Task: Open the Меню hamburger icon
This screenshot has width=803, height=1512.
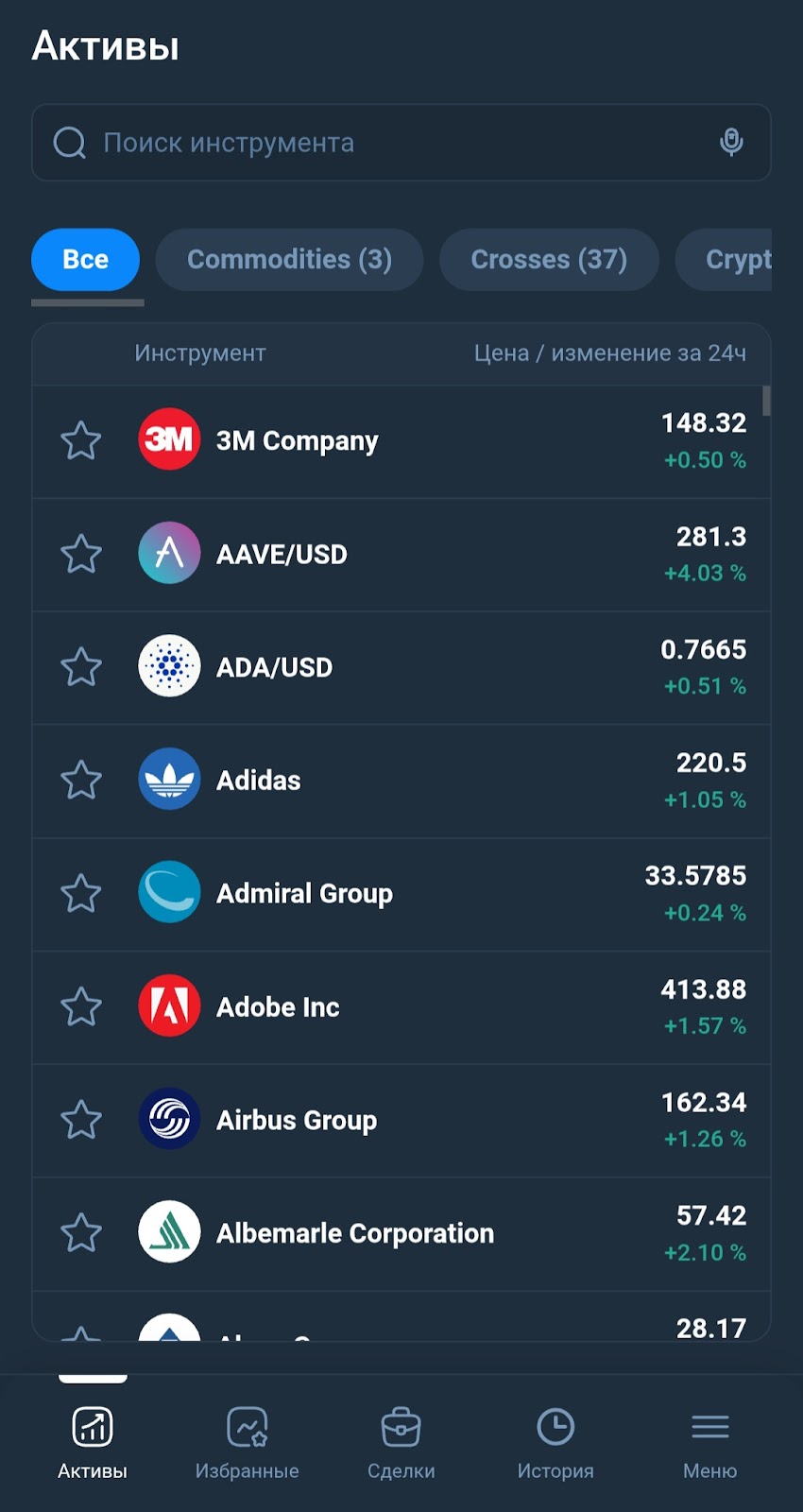Action: [710, 1427]
